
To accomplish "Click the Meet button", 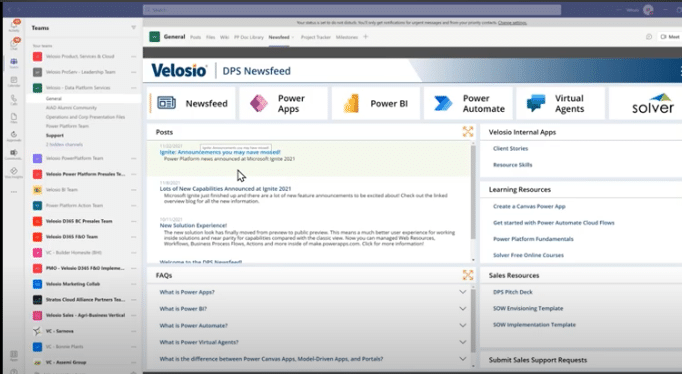I will 670,37.
